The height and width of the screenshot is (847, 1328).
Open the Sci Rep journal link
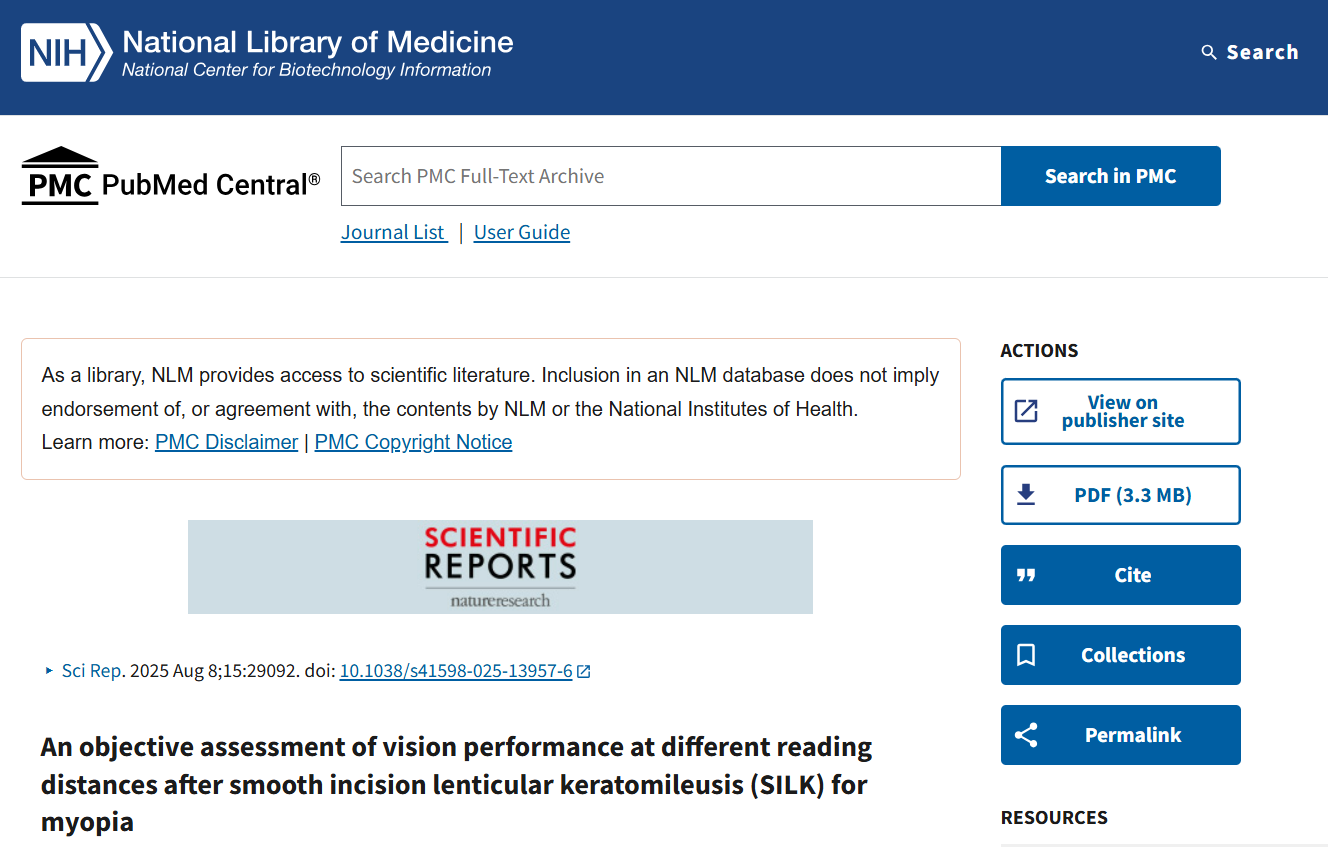(x=91, y=670)
